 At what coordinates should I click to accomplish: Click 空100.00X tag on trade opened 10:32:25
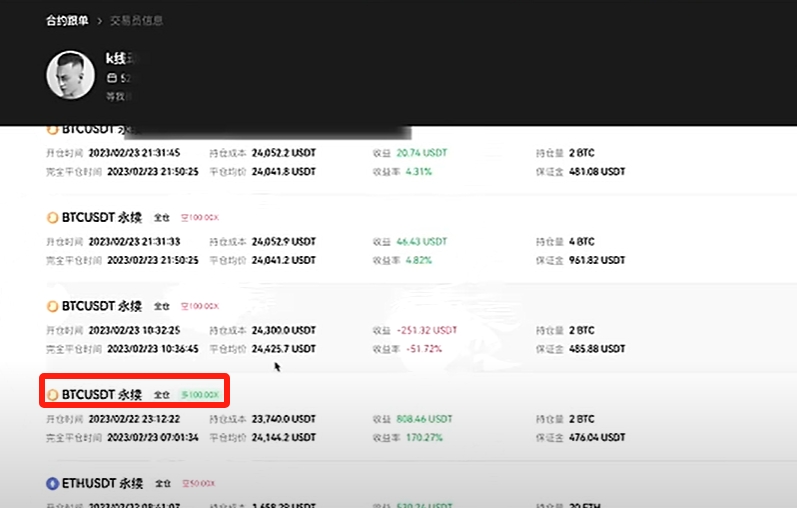pyautogui.click(x=200, y=306)
